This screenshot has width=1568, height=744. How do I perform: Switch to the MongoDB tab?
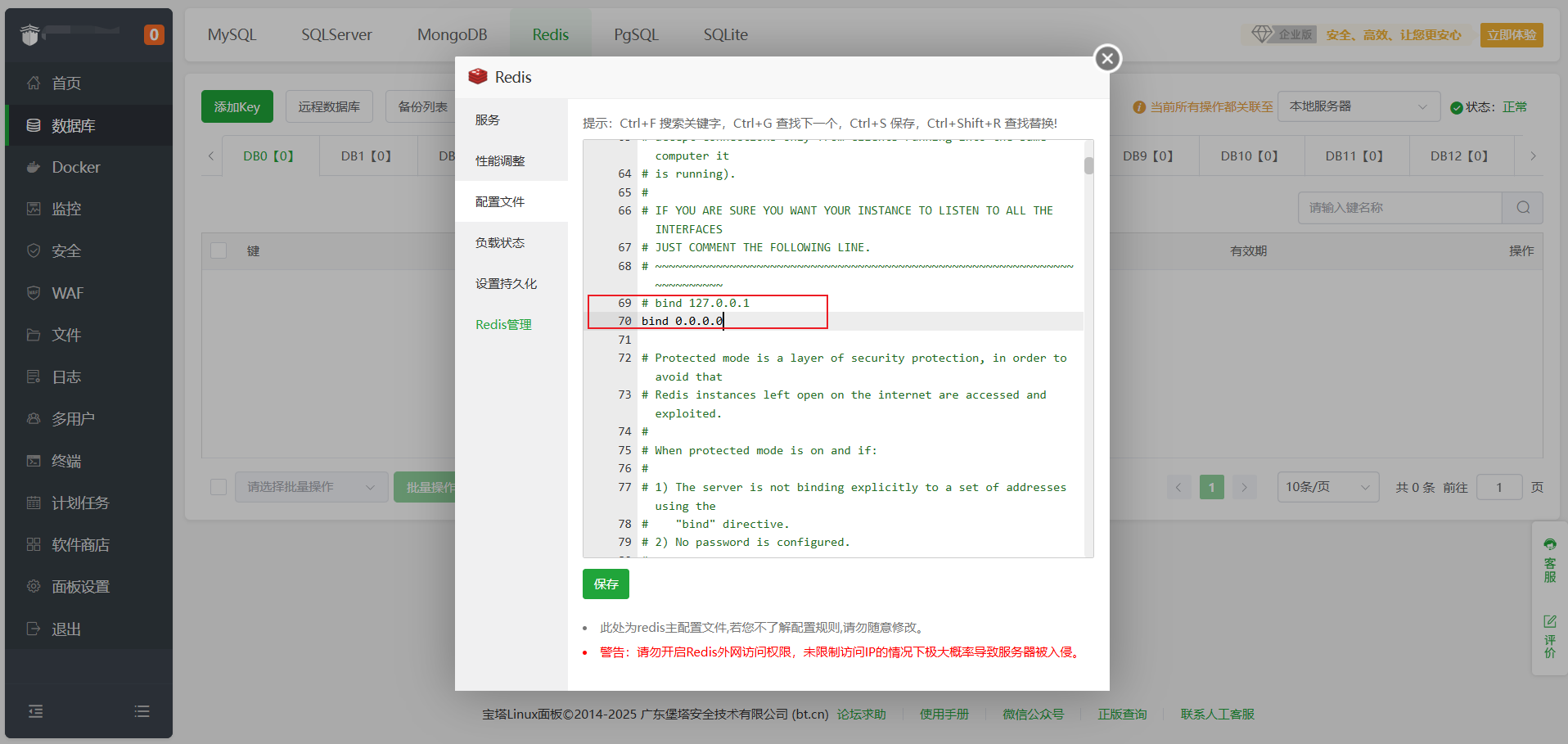click(x=452, y=34)
